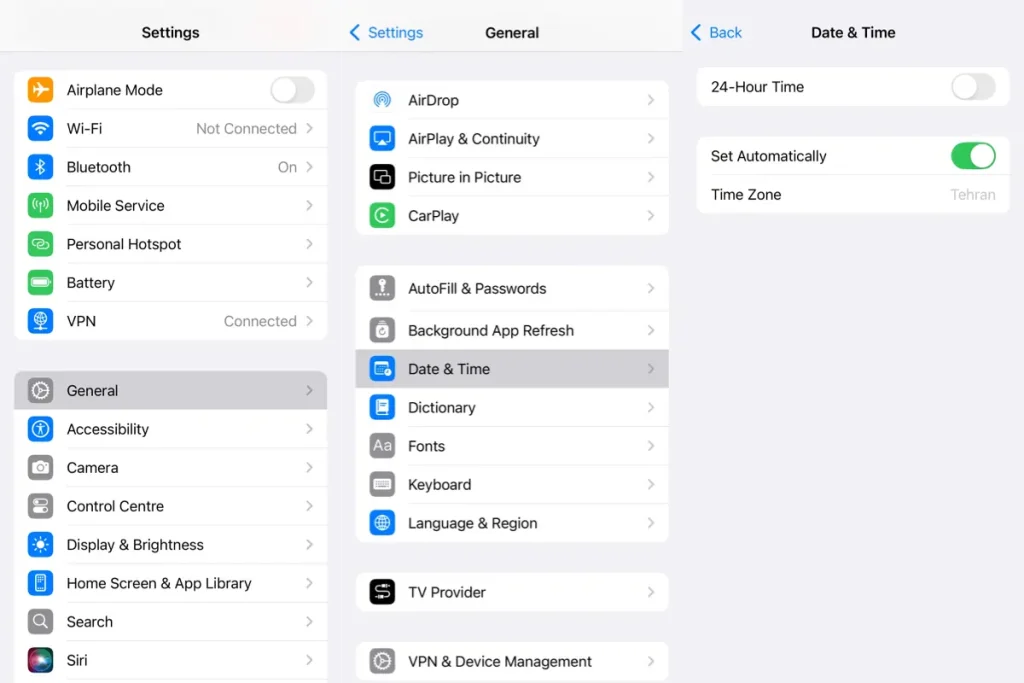Open Bluetooth via its chevron arrow
The image size is (1024, 683).
310,167
